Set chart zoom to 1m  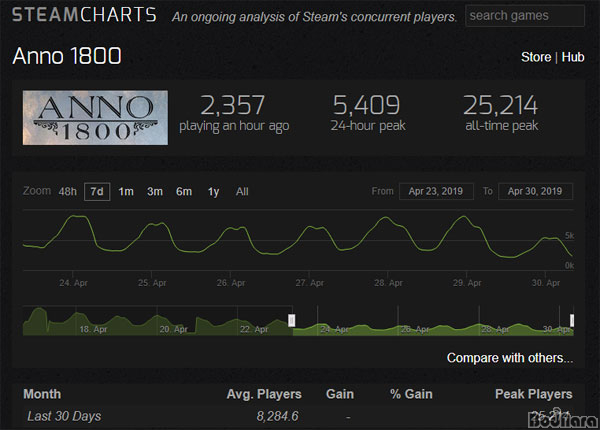126,191
